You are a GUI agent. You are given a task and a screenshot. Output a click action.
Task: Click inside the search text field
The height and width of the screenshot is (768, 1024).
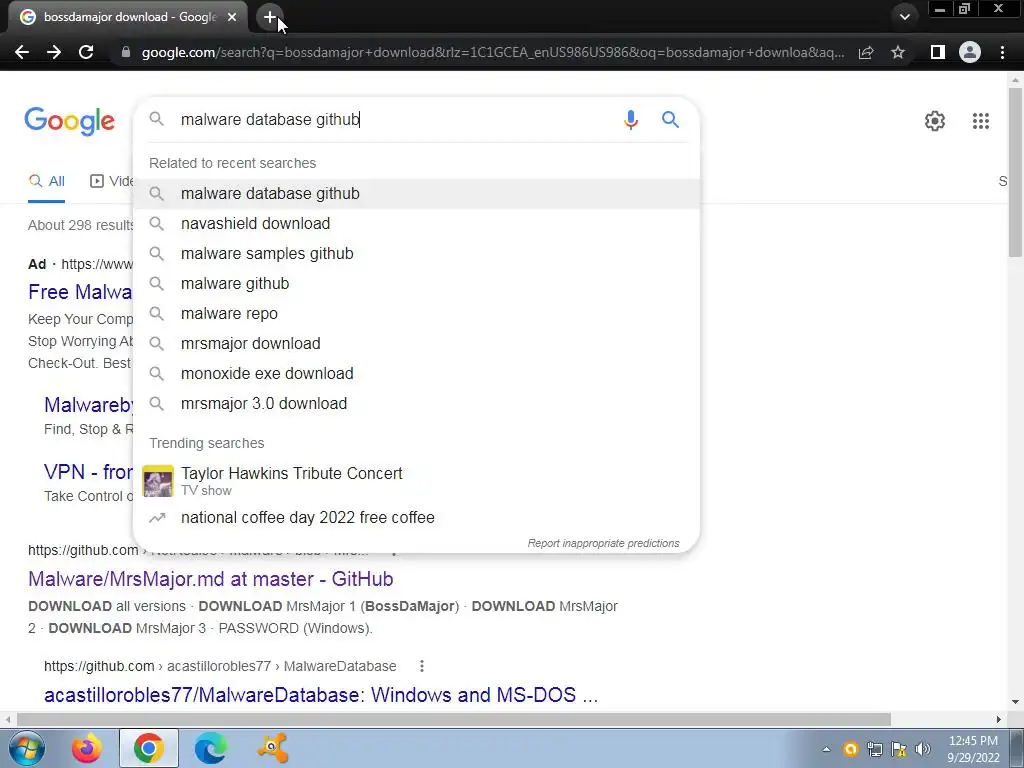point(392,120)
